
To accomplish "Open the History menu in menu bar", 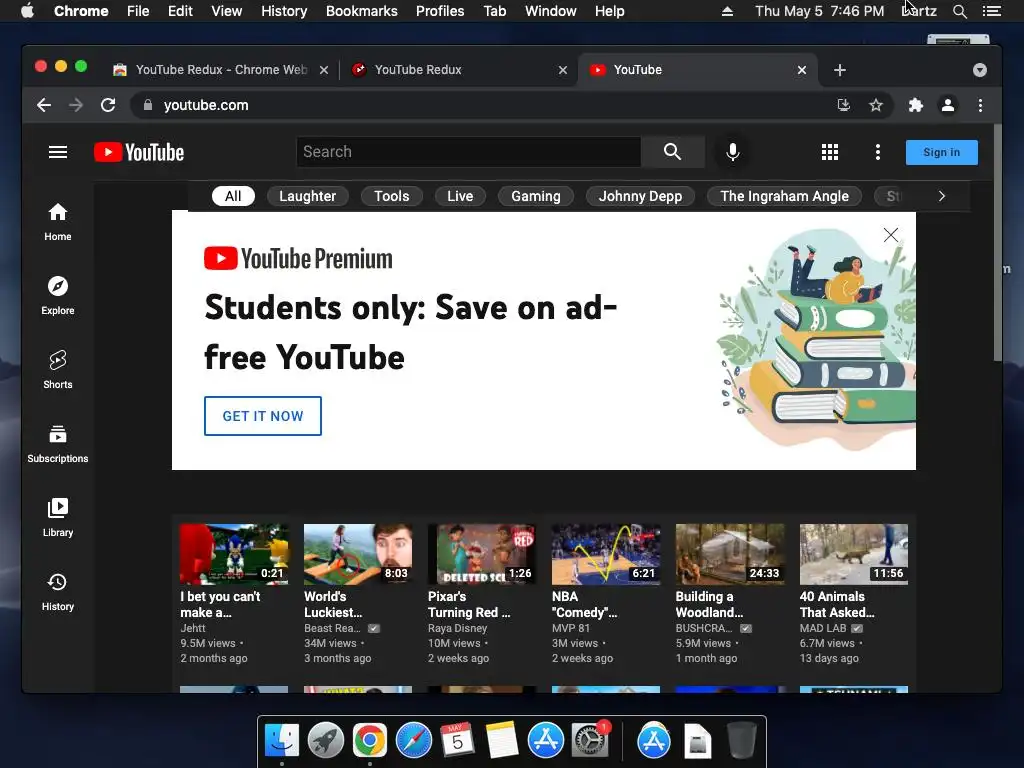I will click(284, 11).
